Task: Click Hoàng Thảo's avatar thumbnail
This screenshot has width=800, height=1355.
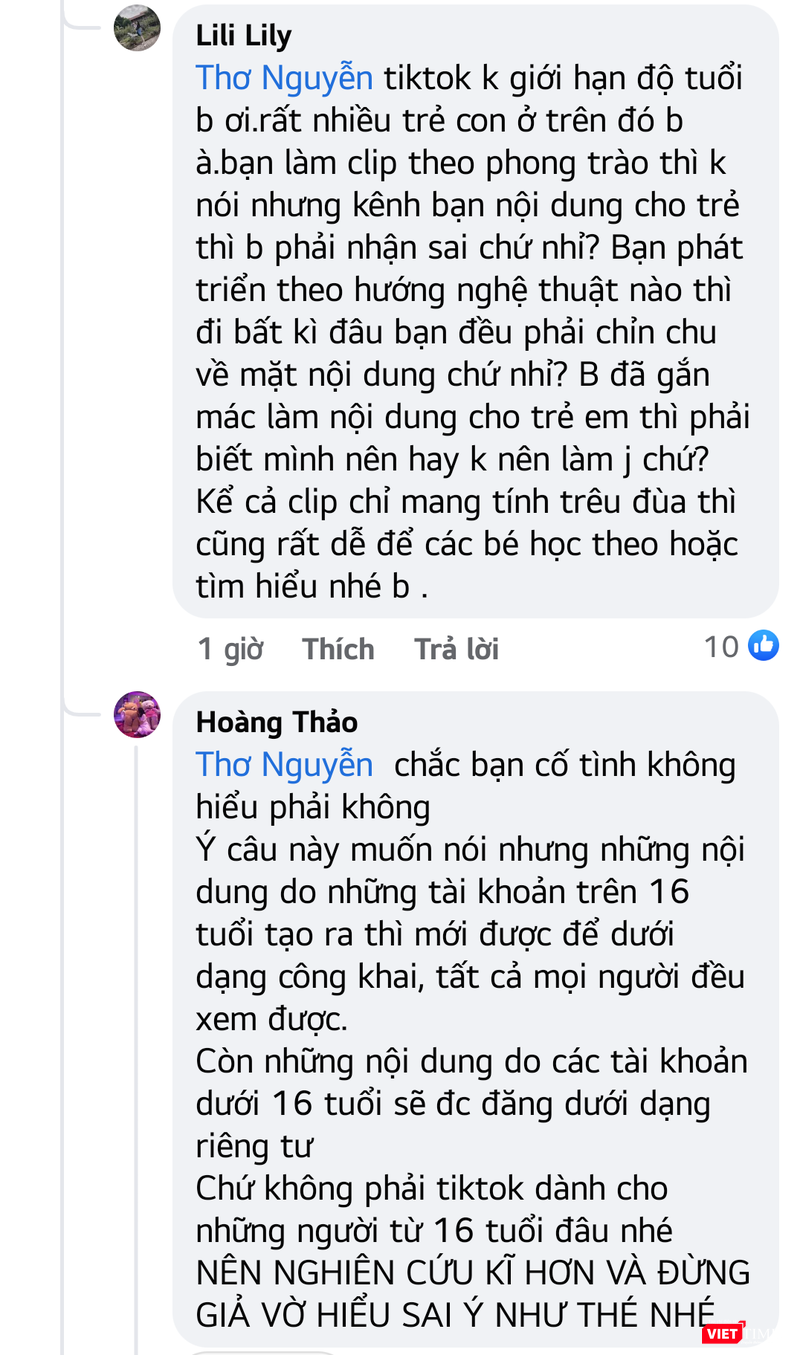Action: point(137,715)
